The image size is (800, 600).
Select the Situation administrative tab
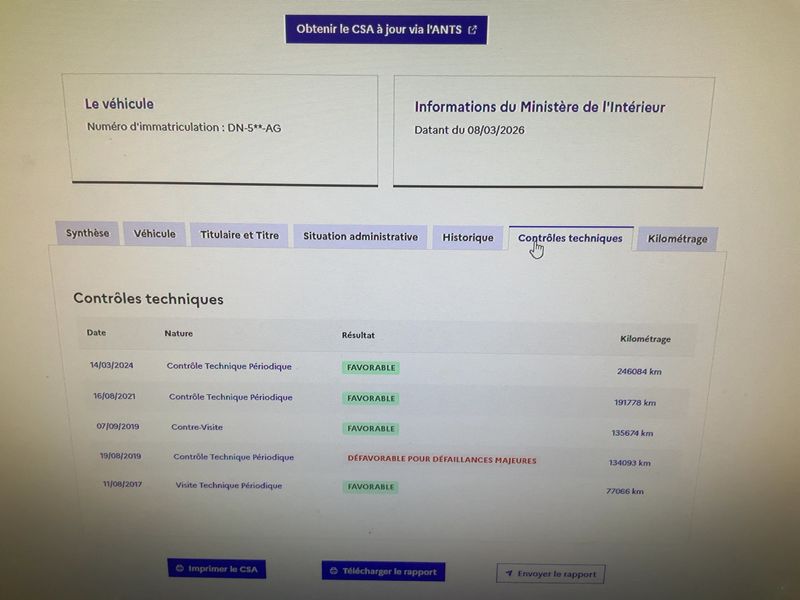(x=360, y=237)
